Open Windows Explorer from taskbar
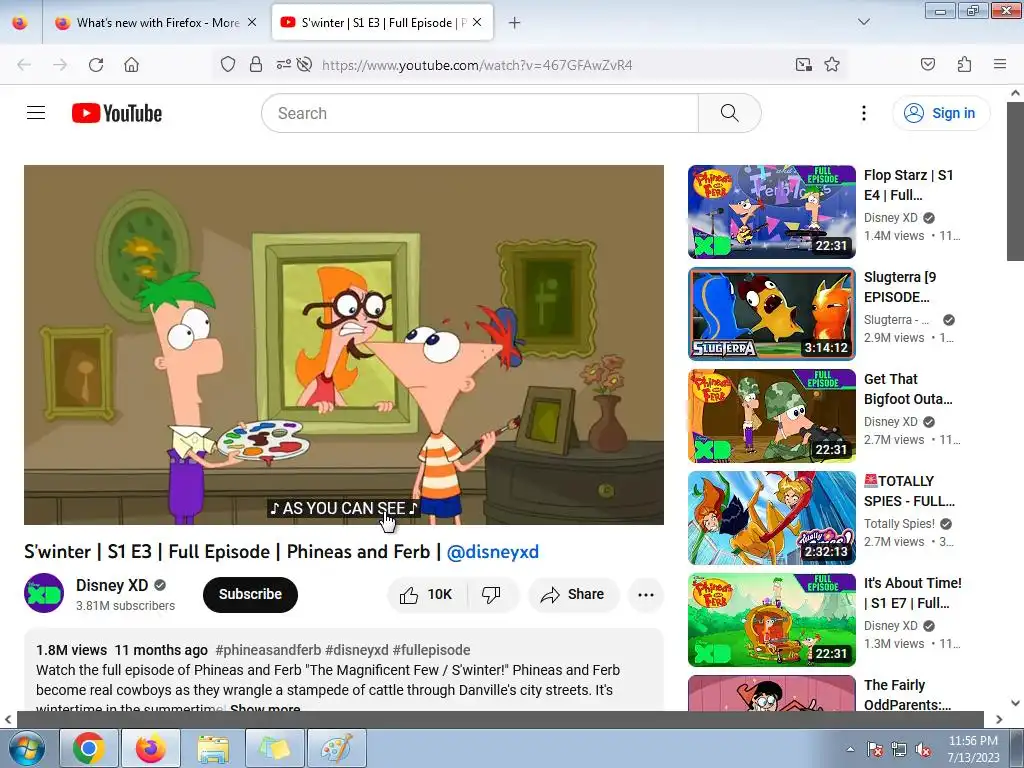1024x768 pixels. [x=213, y=748]
